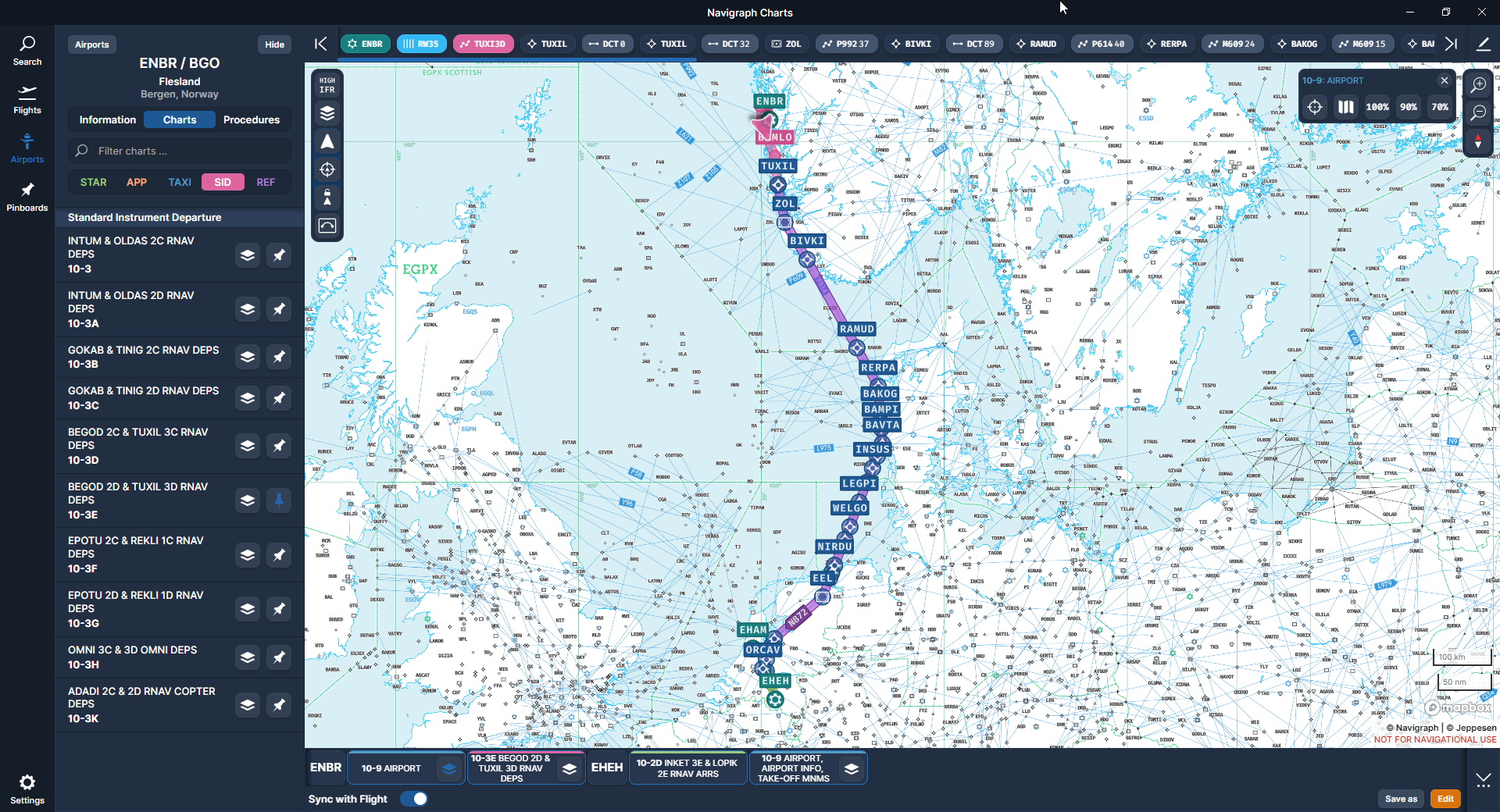The width and height of the screenshot is (1500, 812).
Task: Open the map layers panel
Action: tap(327, 114)
